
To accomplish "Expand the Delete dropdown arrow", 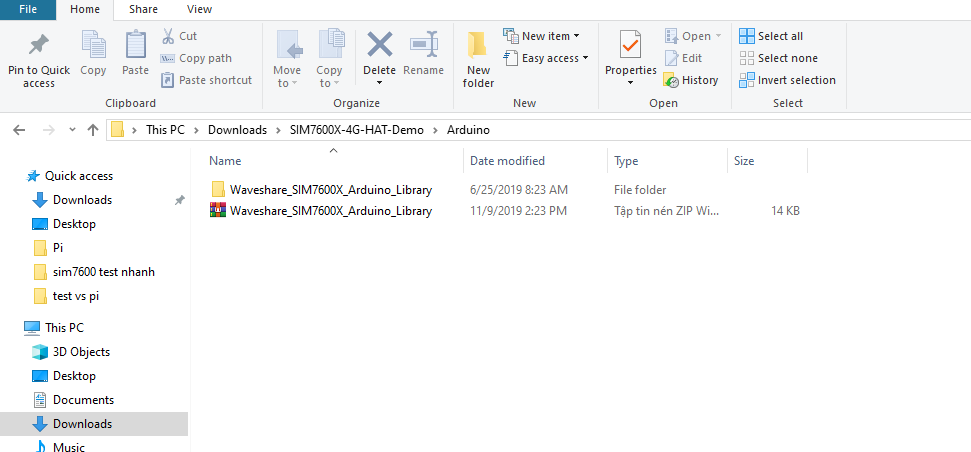I will click(380, 83).
